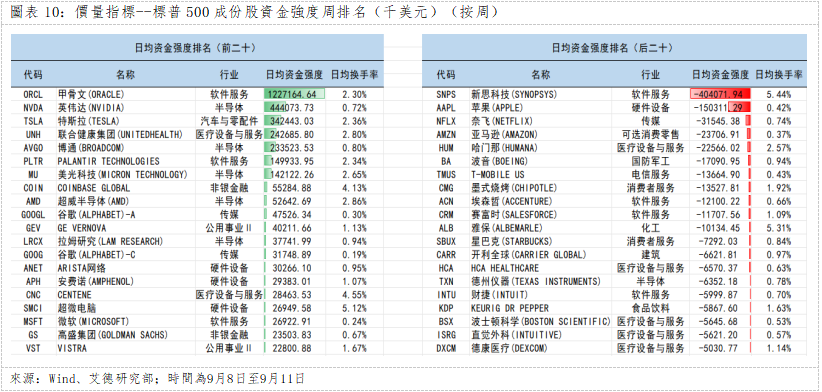Click right table 日均资金强度 column header

point(720,74)
